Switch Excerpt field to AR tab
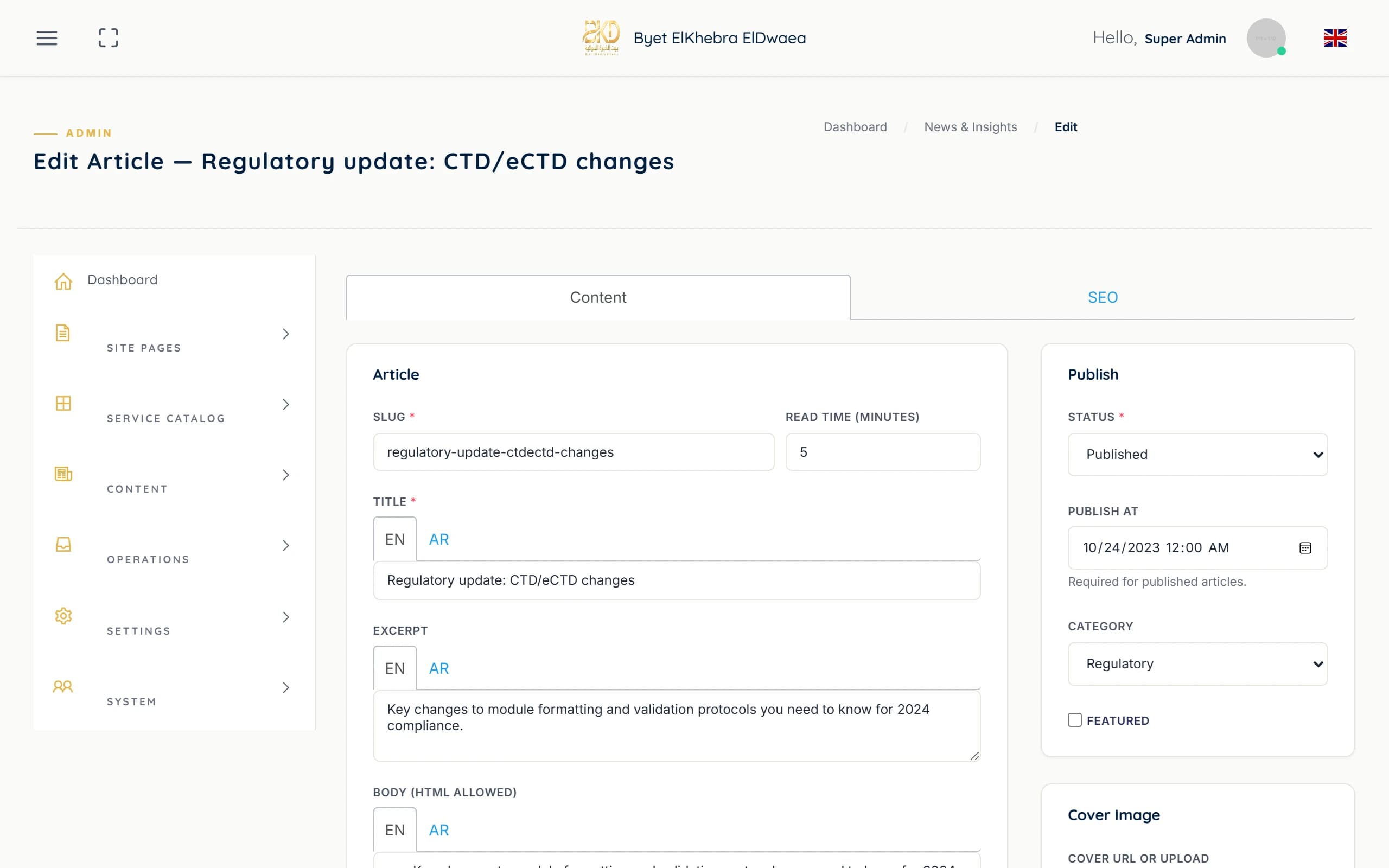The width and height of the screenshot is (1389, 868). pyautogui.click(x=439, y=668)
